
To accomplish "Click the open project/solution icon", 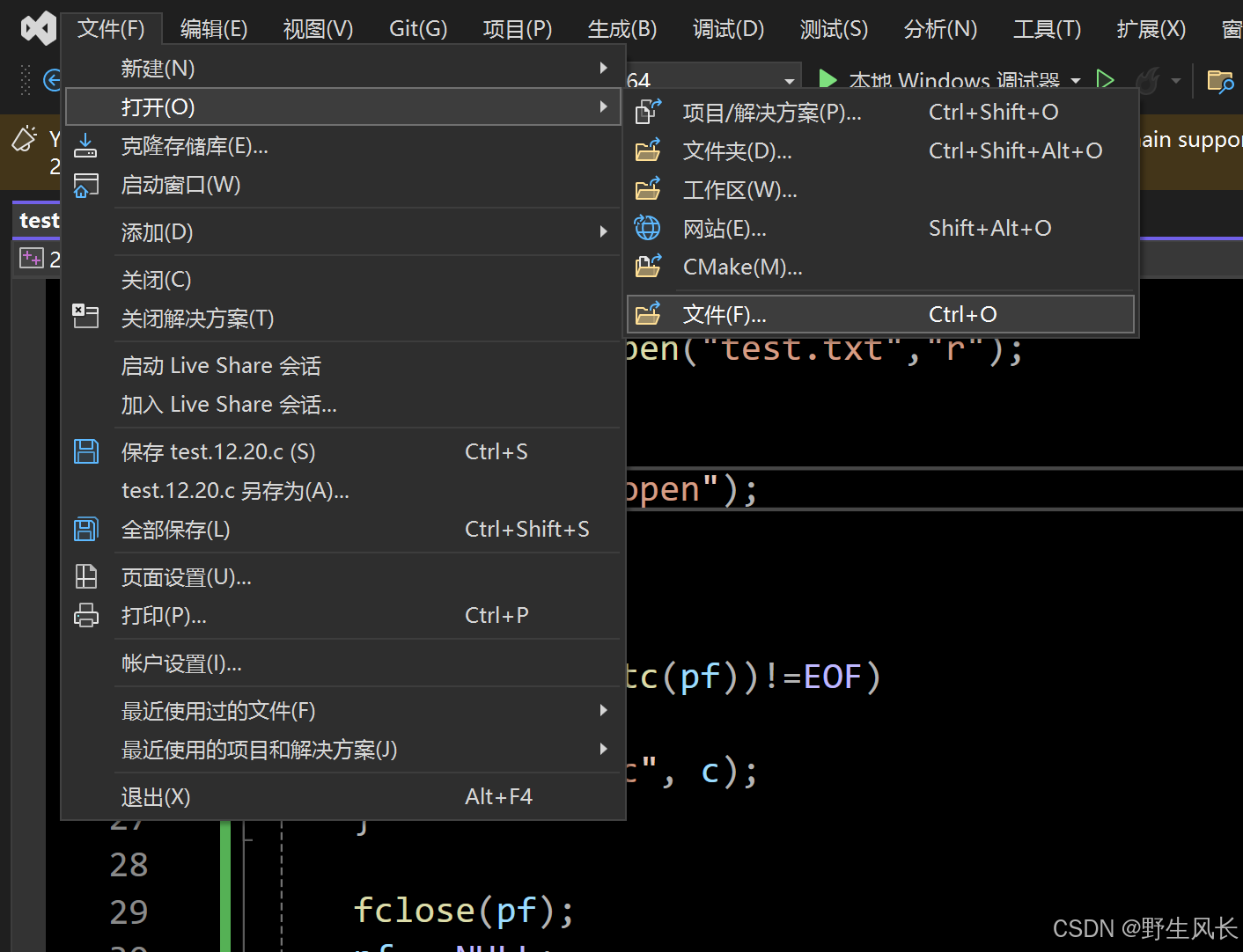I will coord(648,111).
